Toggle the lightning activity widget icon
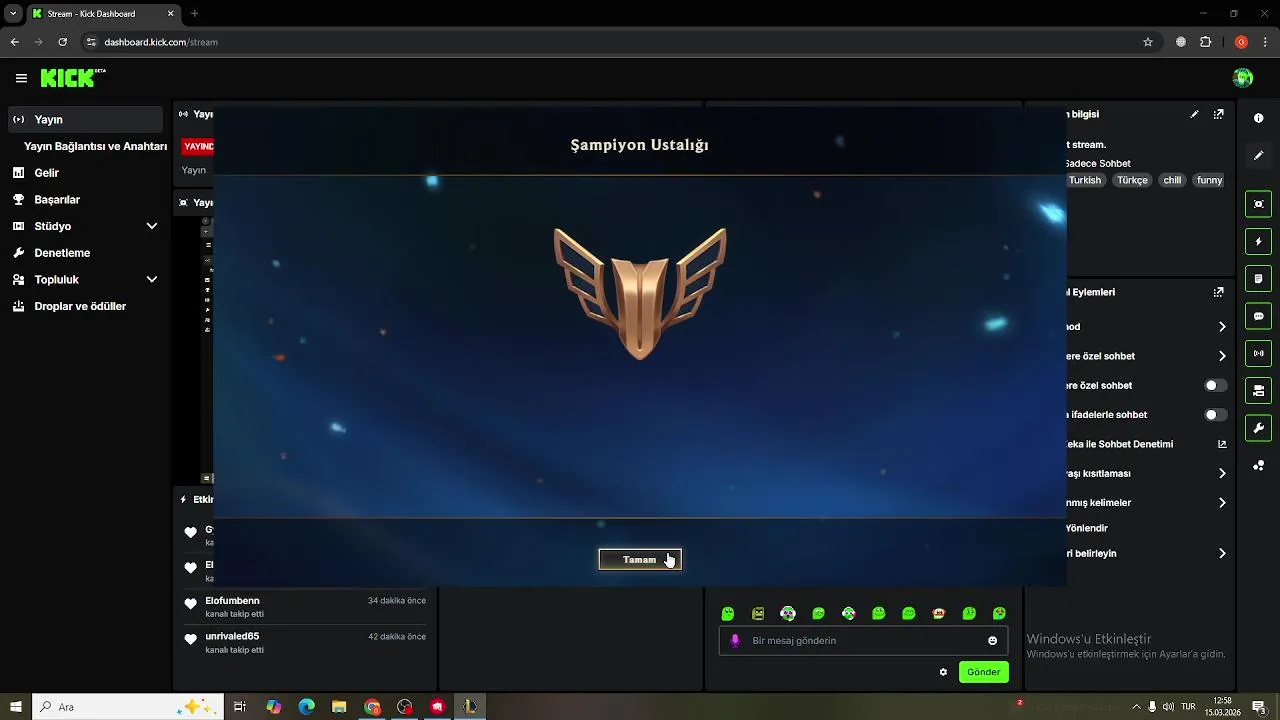Screen dimensions: 1280x720 [x=1258, y=241]
